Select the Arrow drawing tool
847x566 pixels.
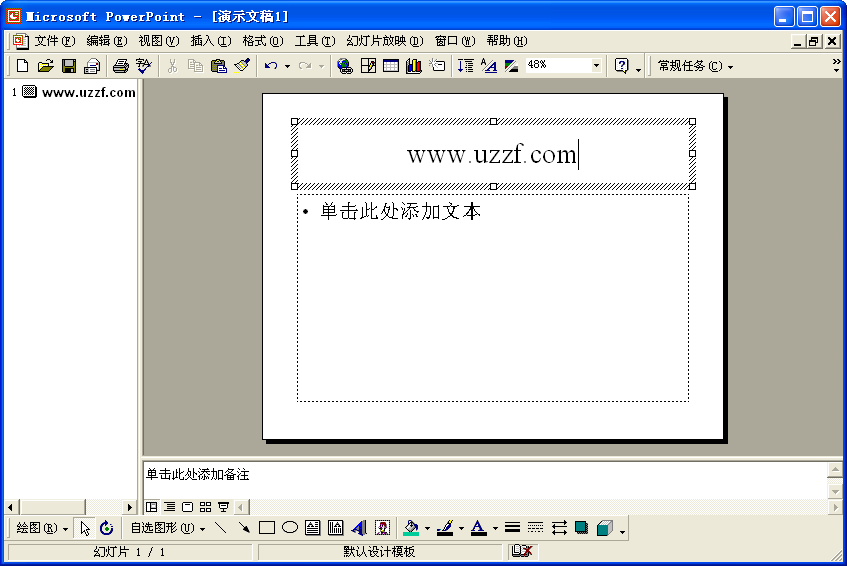244,528
